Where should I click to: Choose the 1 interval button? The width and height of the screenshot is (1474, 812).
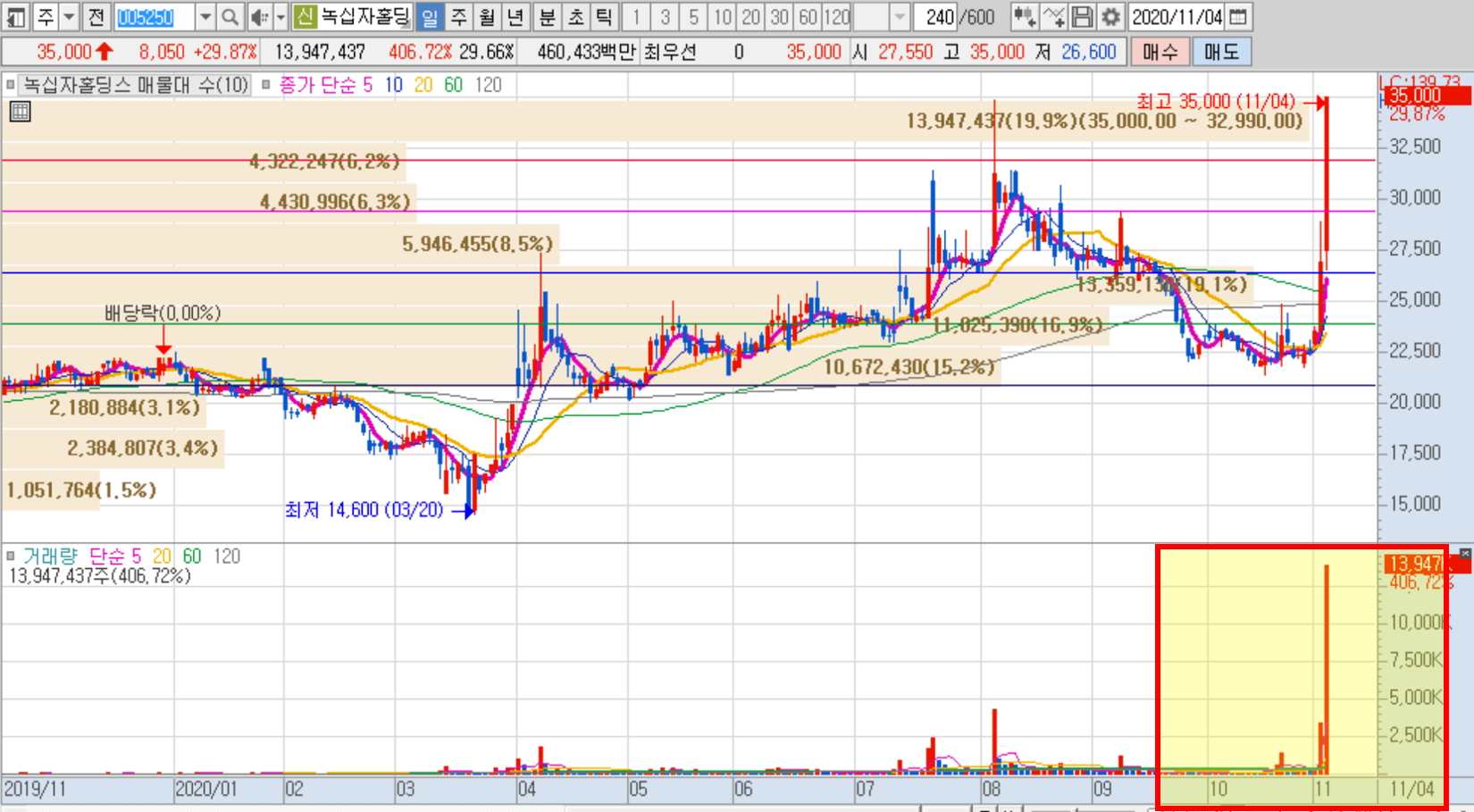click(x=635, y=16)
